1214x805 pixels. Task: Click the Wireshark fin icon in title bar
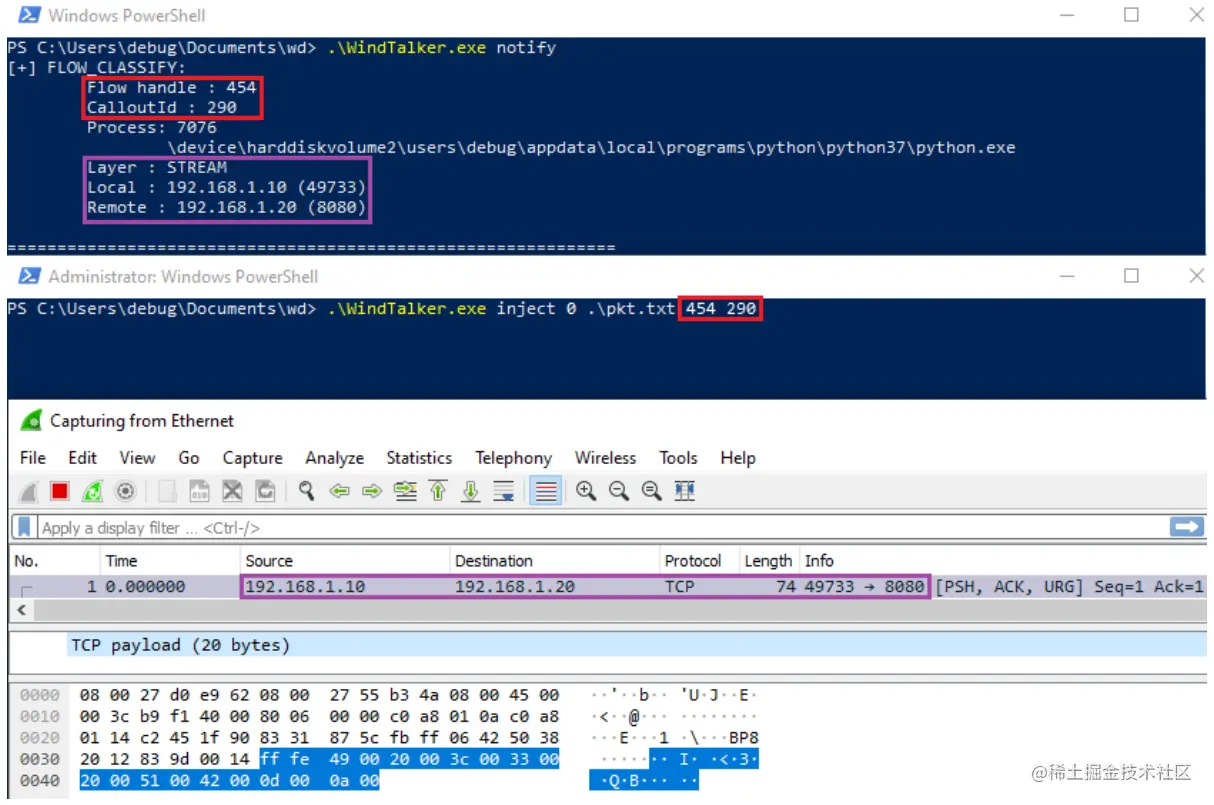point(31,421)
